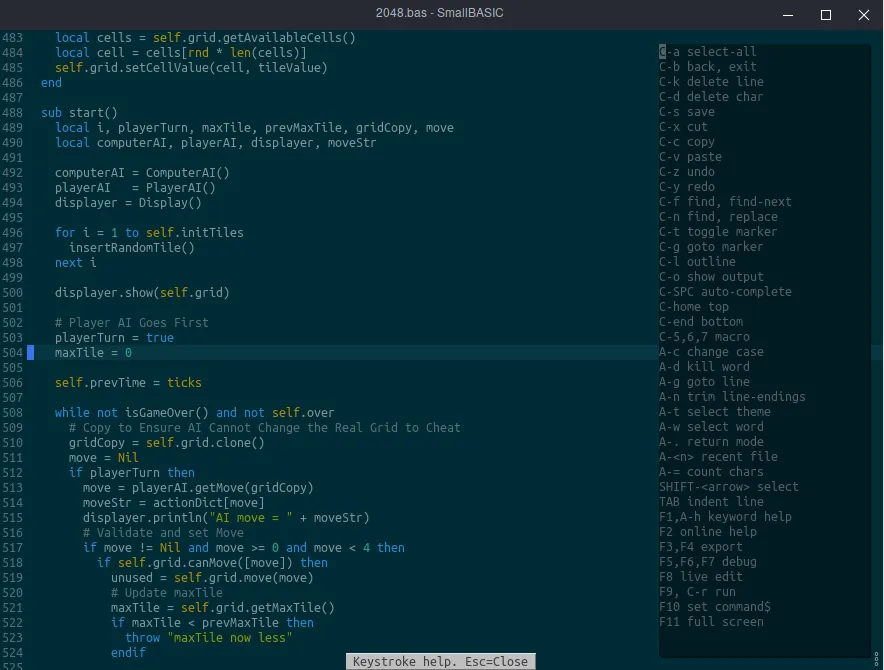Click the 'F3,F4 export' entry
The image size is (884, 670).
(701, 546)
